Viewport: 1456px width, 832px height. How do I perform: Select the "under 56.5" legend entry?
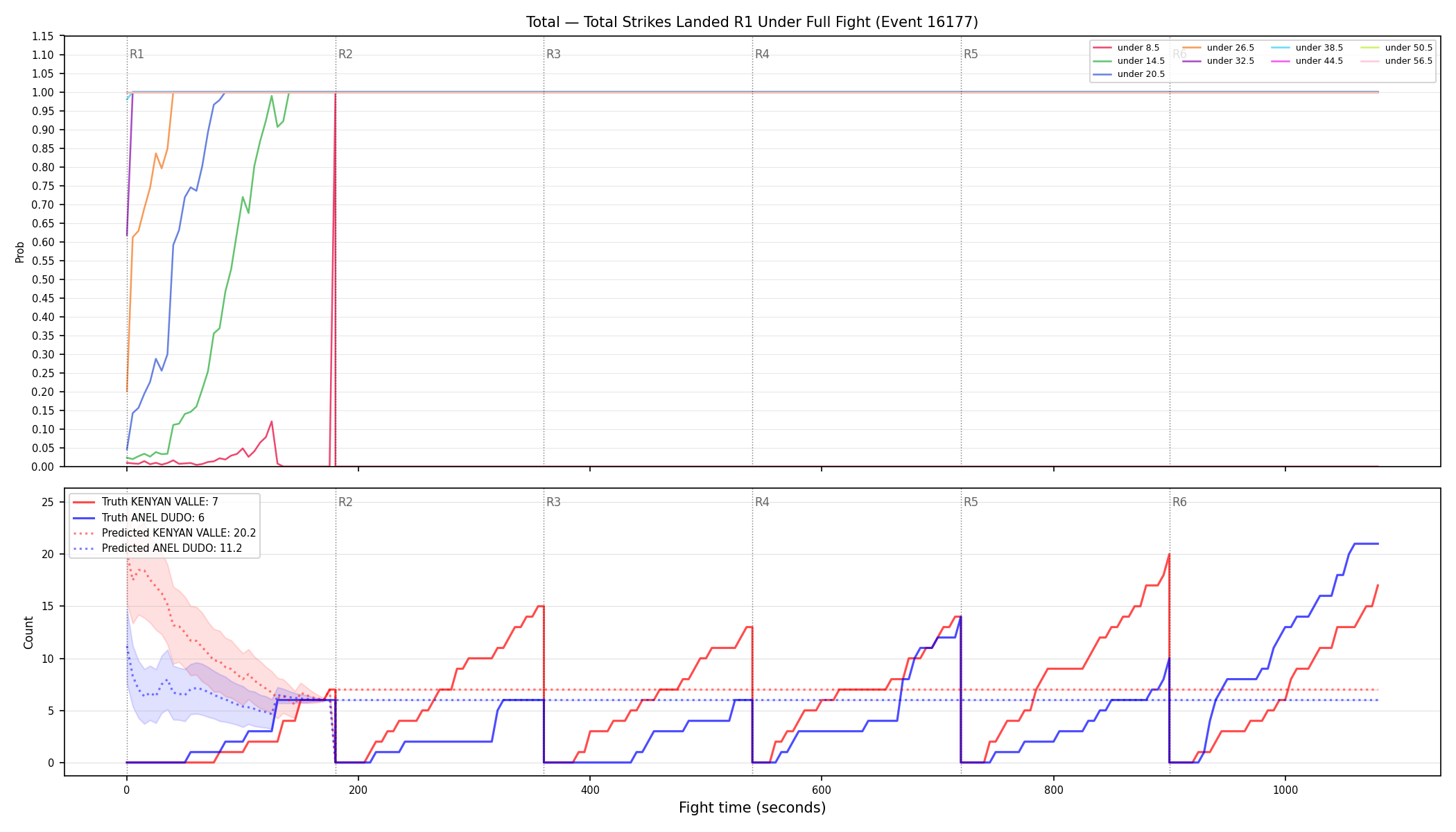1396,61
